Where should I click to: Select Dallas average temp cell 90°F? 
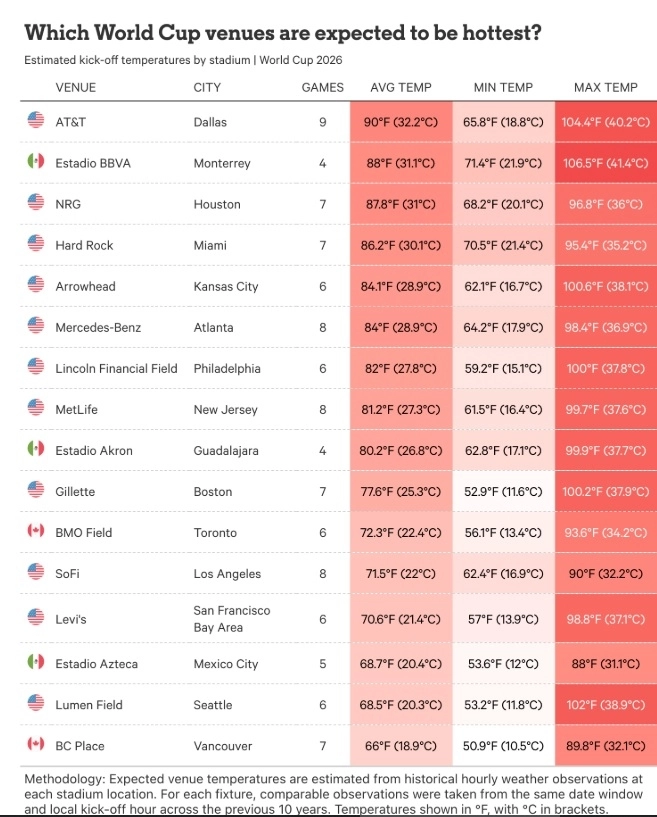401,122
